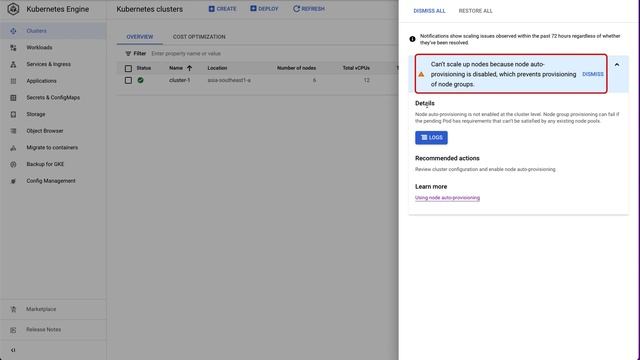Switch to the Cost Optimization tab
The width and height of the screenshot is (640, 360).
pos(199,37)
